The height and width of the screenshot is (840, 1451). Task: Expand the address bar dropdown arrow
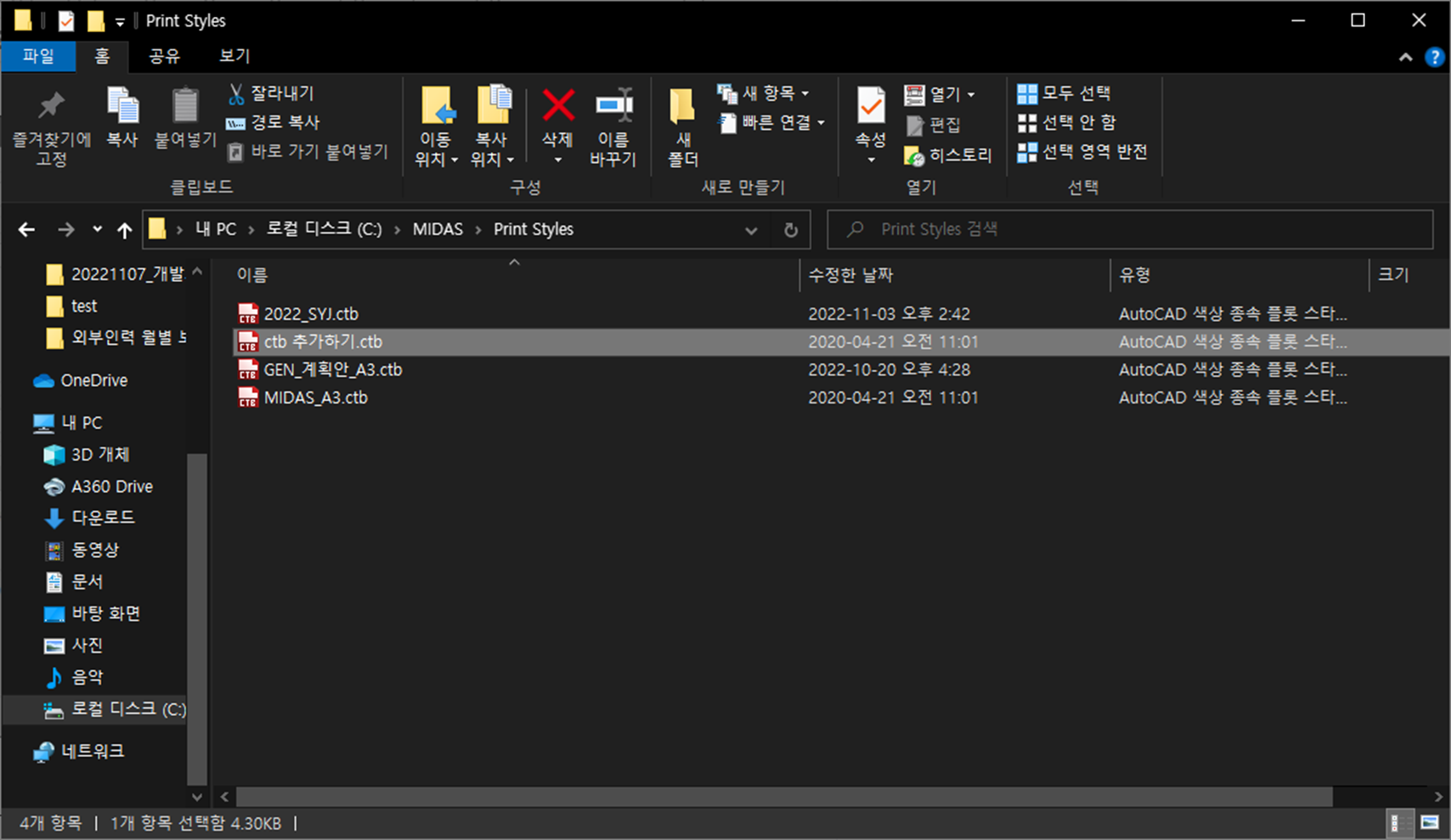[x=751, y=230]
